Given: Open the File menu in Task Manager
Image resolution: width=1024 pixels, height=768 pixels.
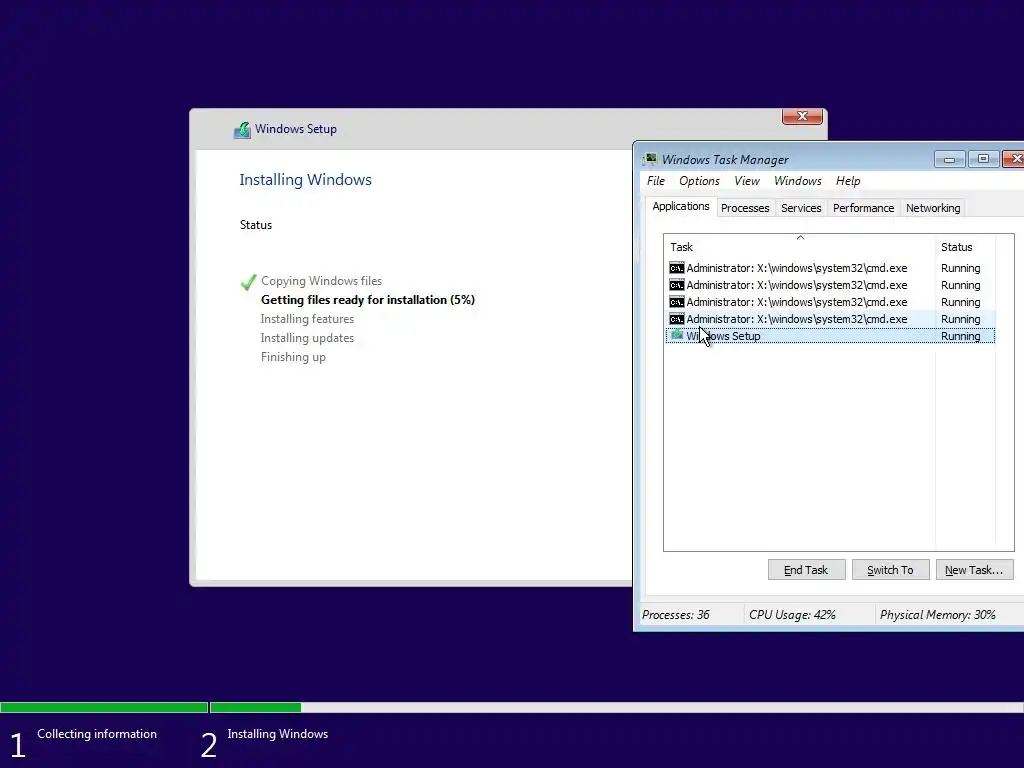Looking at the screenshot, I should click(x=656, y=181).
